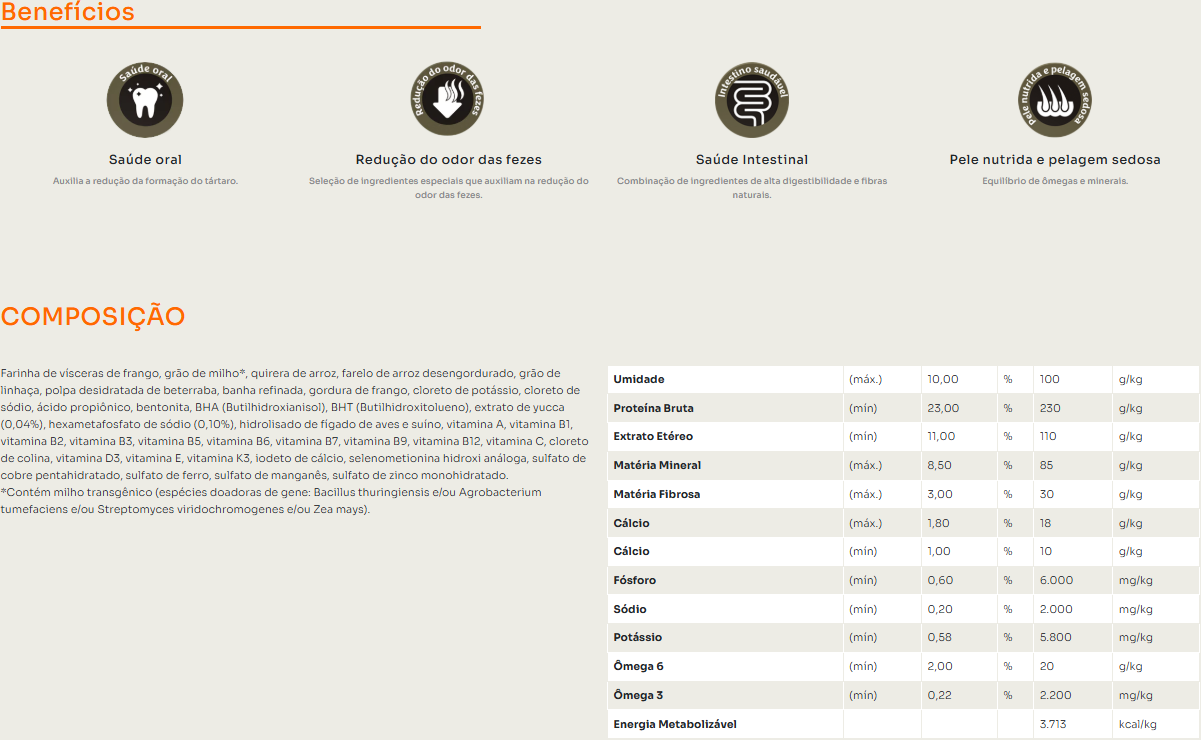Select the Intestino saudável badge icon
This screenshot has height=740, width=1201.
pyautogui.click(x=751, y=101)
